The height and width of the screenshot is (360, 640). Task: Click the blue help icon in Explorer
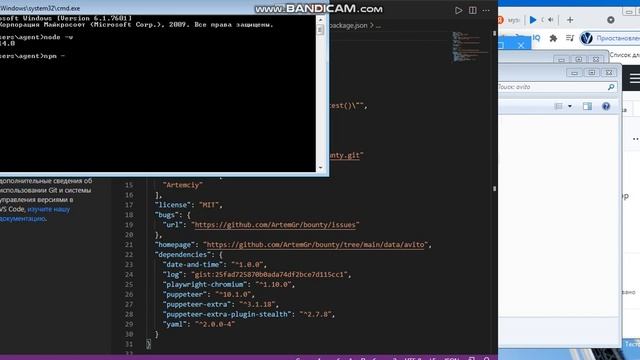coord(606,107)
